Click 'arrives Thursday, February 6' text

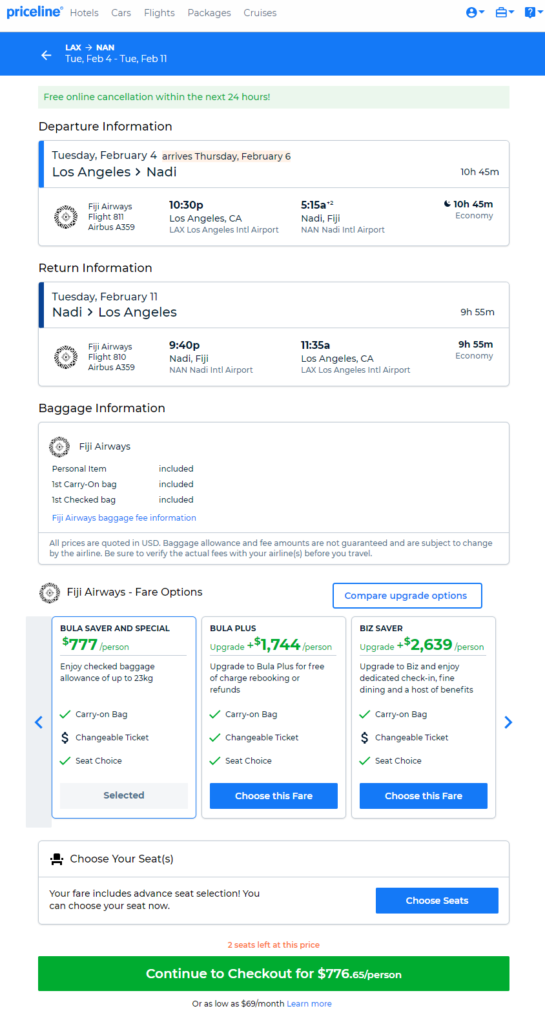click(226, 156)
